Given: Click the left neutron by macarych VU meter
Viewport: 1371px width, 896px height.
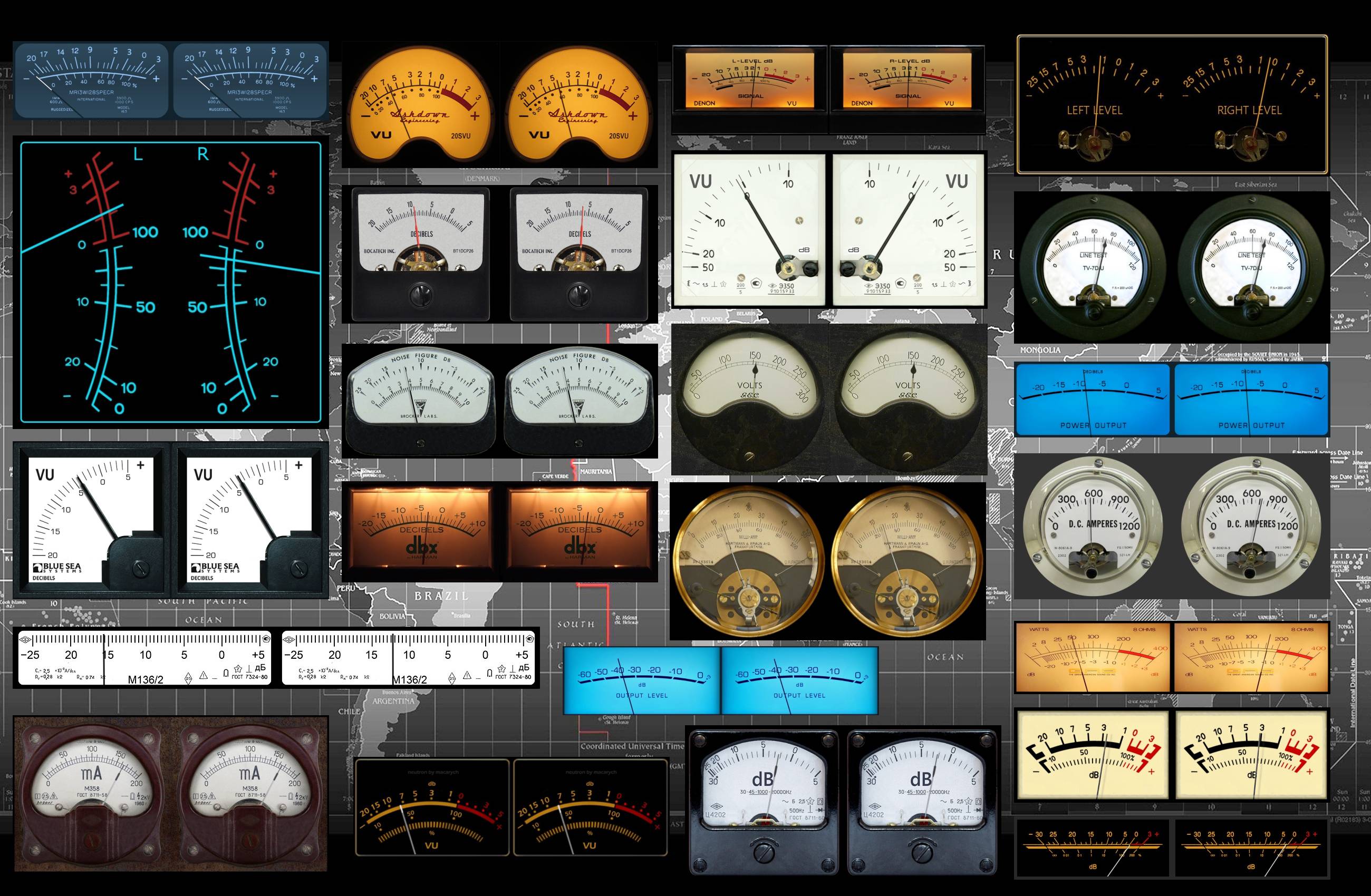Looking at the screenshot, I should click(x=432, y=807).
